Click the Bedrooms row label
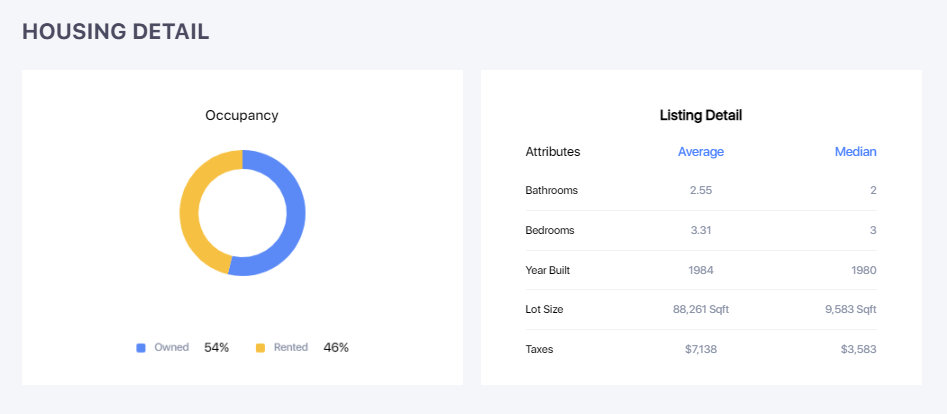Screen dimensions: 947x414 [550, 230]
